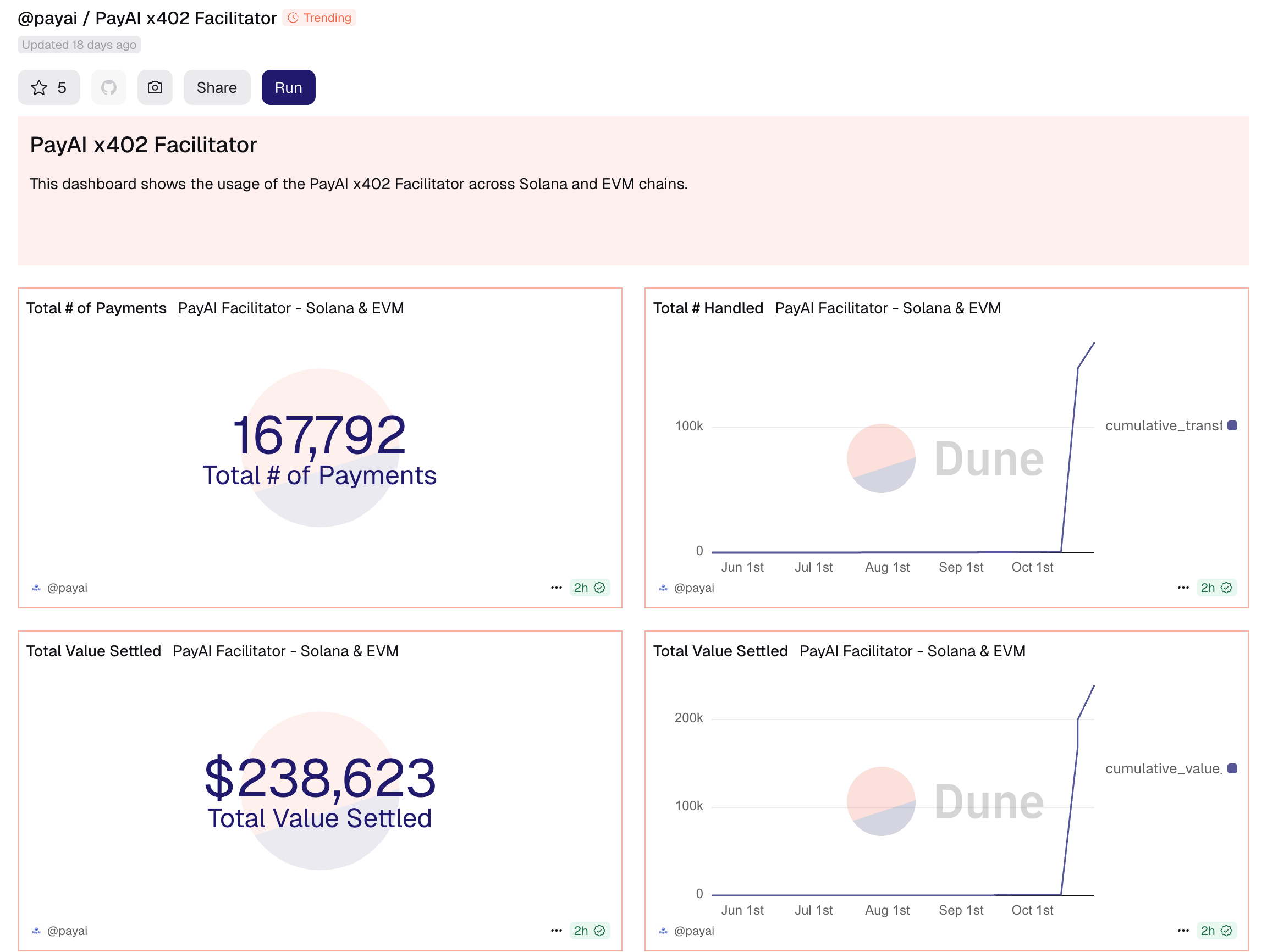
Task: Open the GitHub repository icon
Action: [109, 87]
